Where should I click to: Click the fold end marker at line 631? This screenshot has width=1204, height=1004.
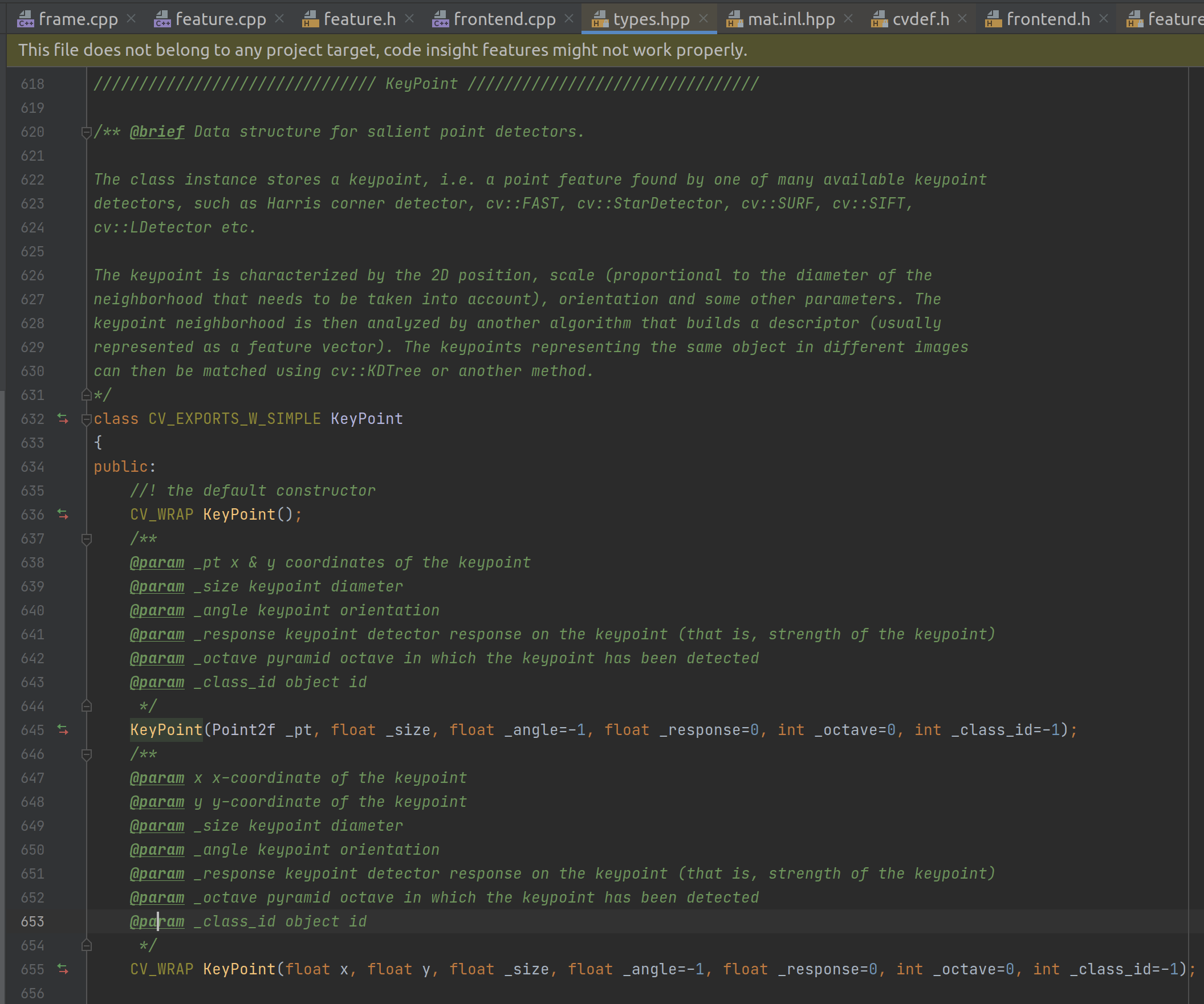point(87,395)
